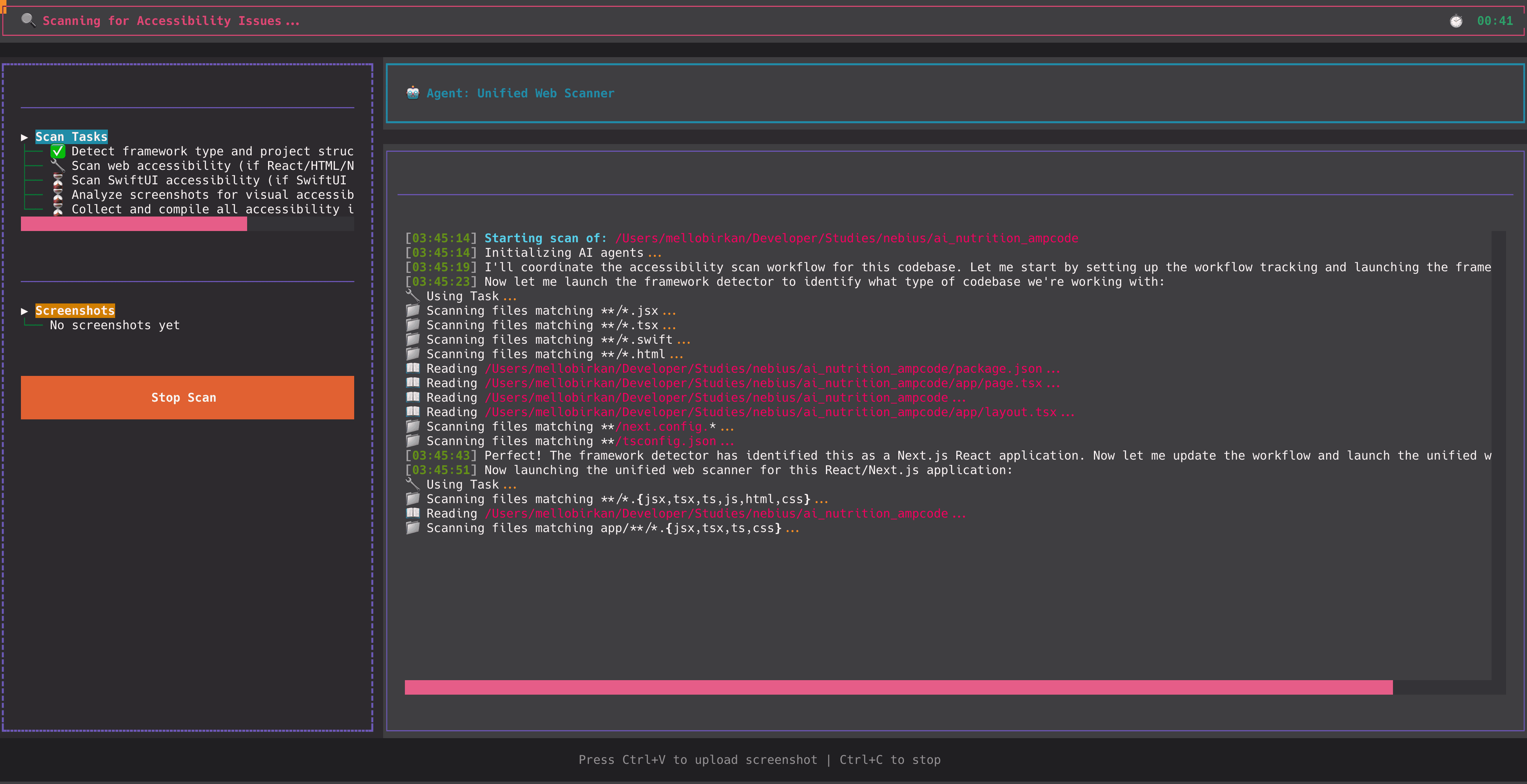Click wrench icon on first Using Task line
Image resolution: width=1527 pixels, height=784 pixels.
click(x=413, y=296)
